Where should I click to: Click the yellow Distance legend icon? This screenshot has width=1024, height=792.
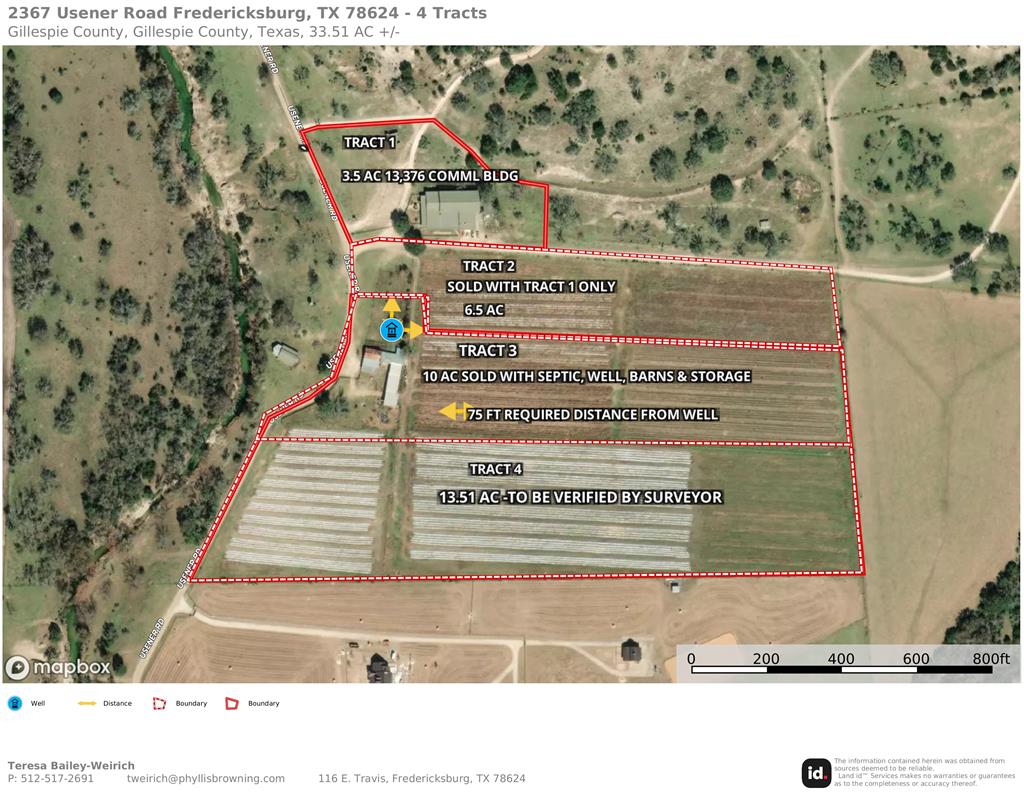tap(87, 703)
